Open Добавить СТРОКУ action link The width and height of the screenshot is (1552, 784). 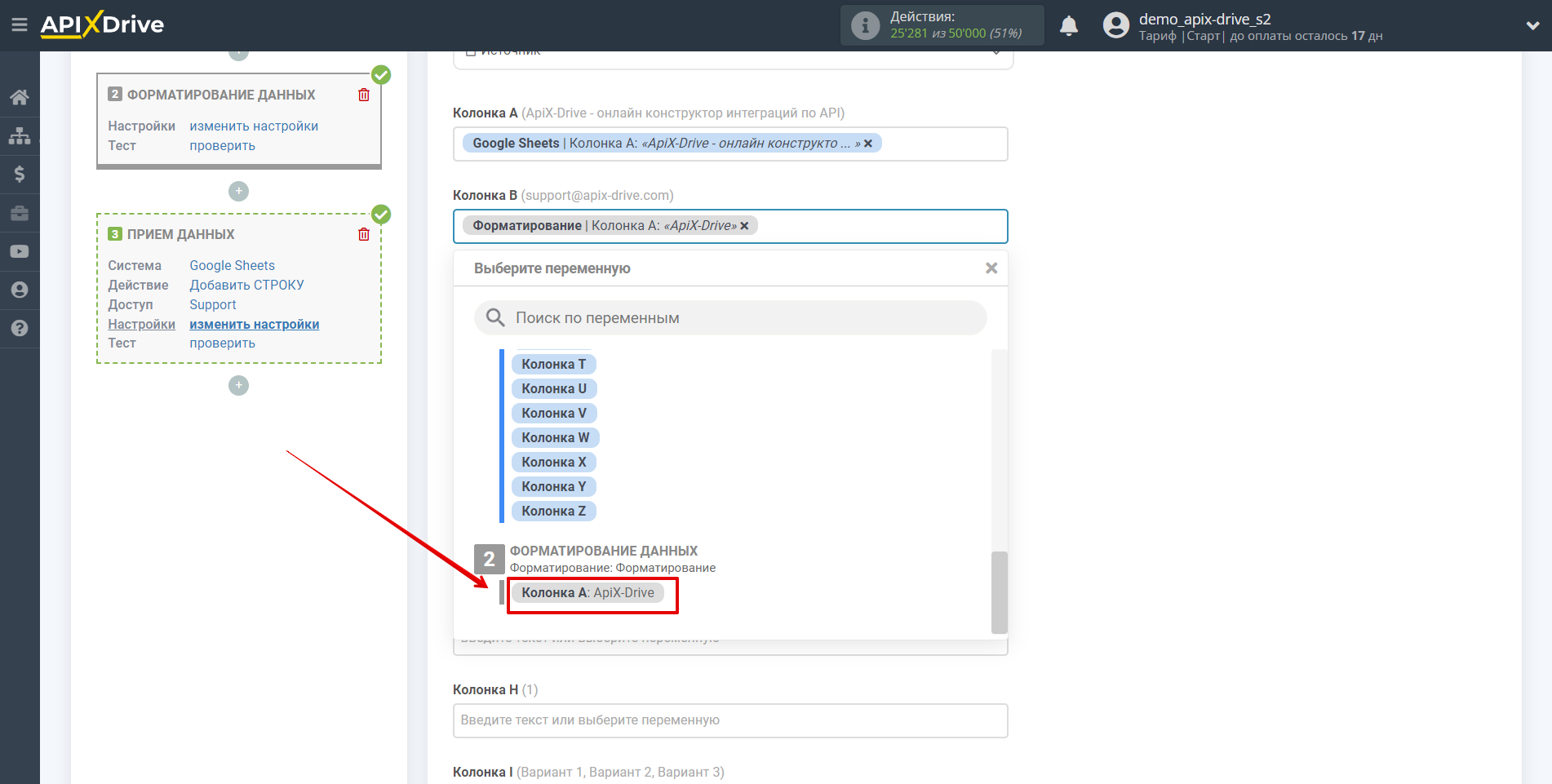246,285
